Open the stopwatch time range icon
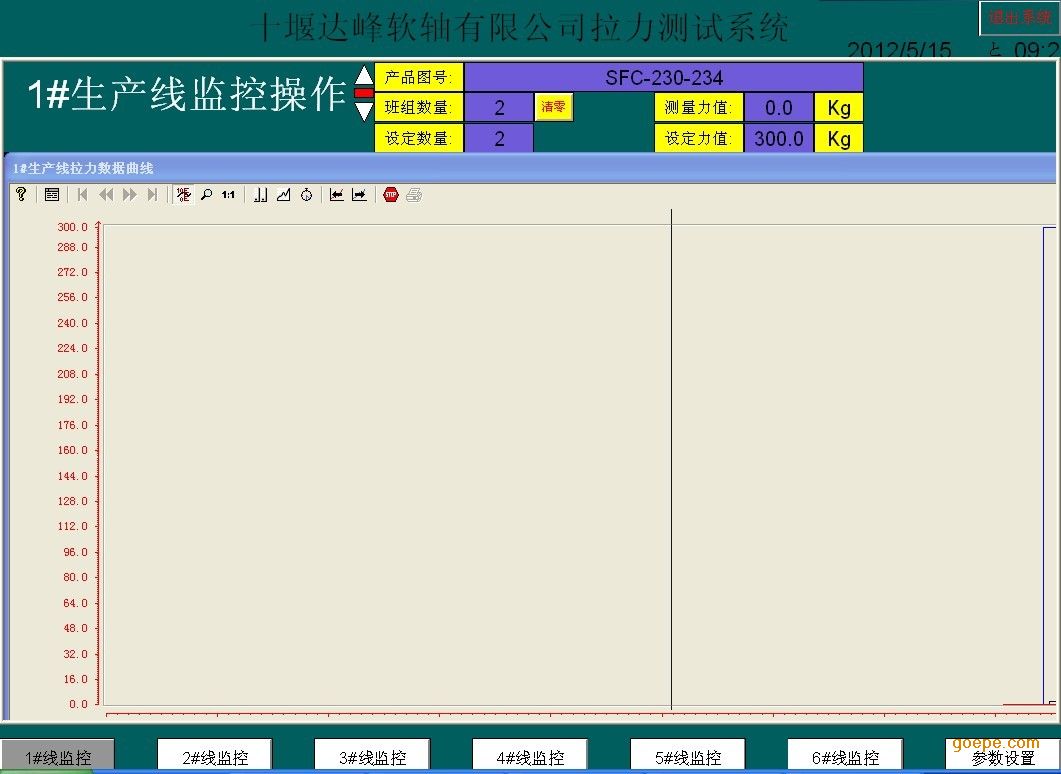This screenshot has height=774, width=1061. [307, 195]
